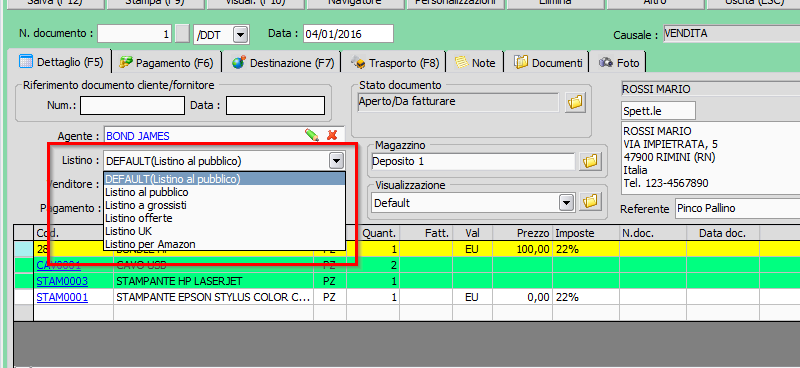The height and width of the screenshot is (368, 800).
Task: Select cell STAMPANTE HP LASERJET
Action: point(213,281)
